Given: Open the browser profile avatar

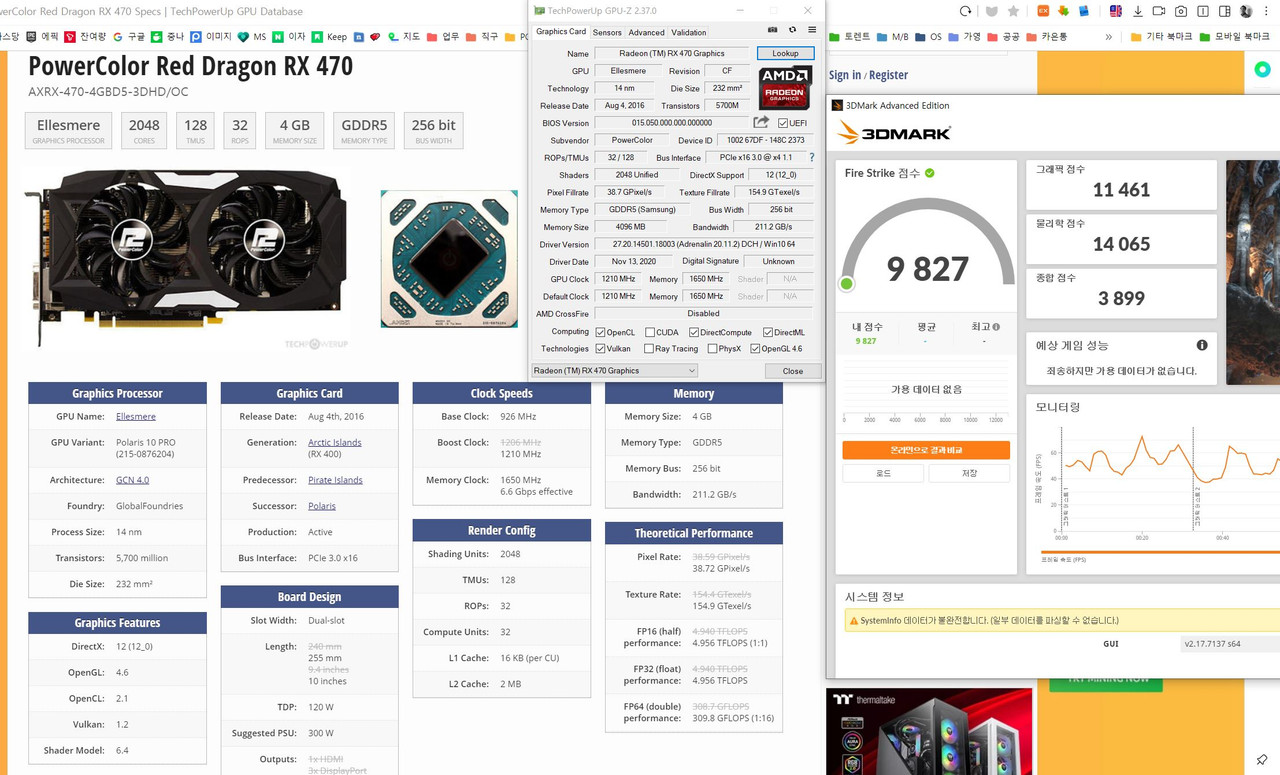Looking at the screenshot, I should point(1245,11).
